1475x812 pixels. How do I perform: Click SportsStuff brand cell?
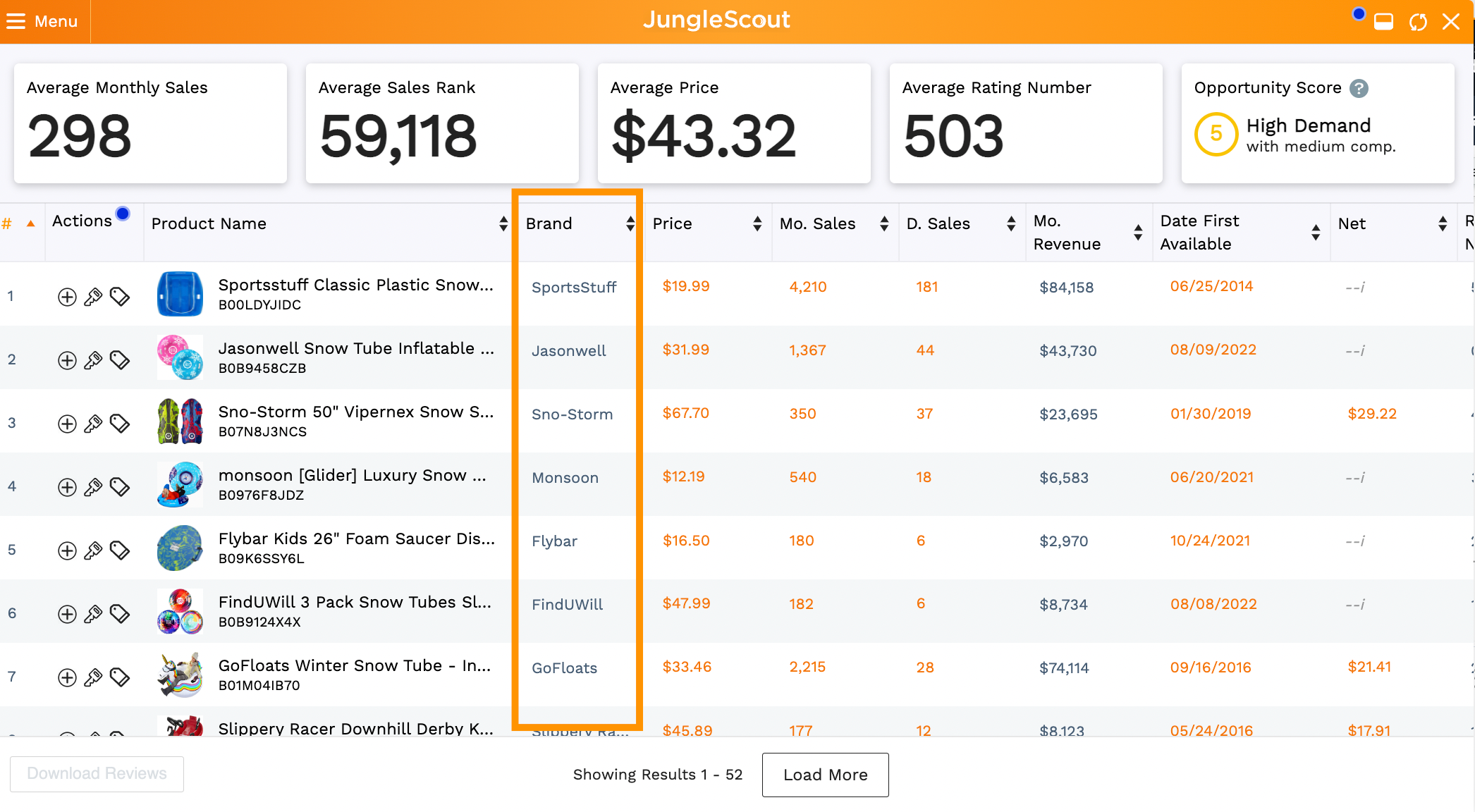[574, 288]
